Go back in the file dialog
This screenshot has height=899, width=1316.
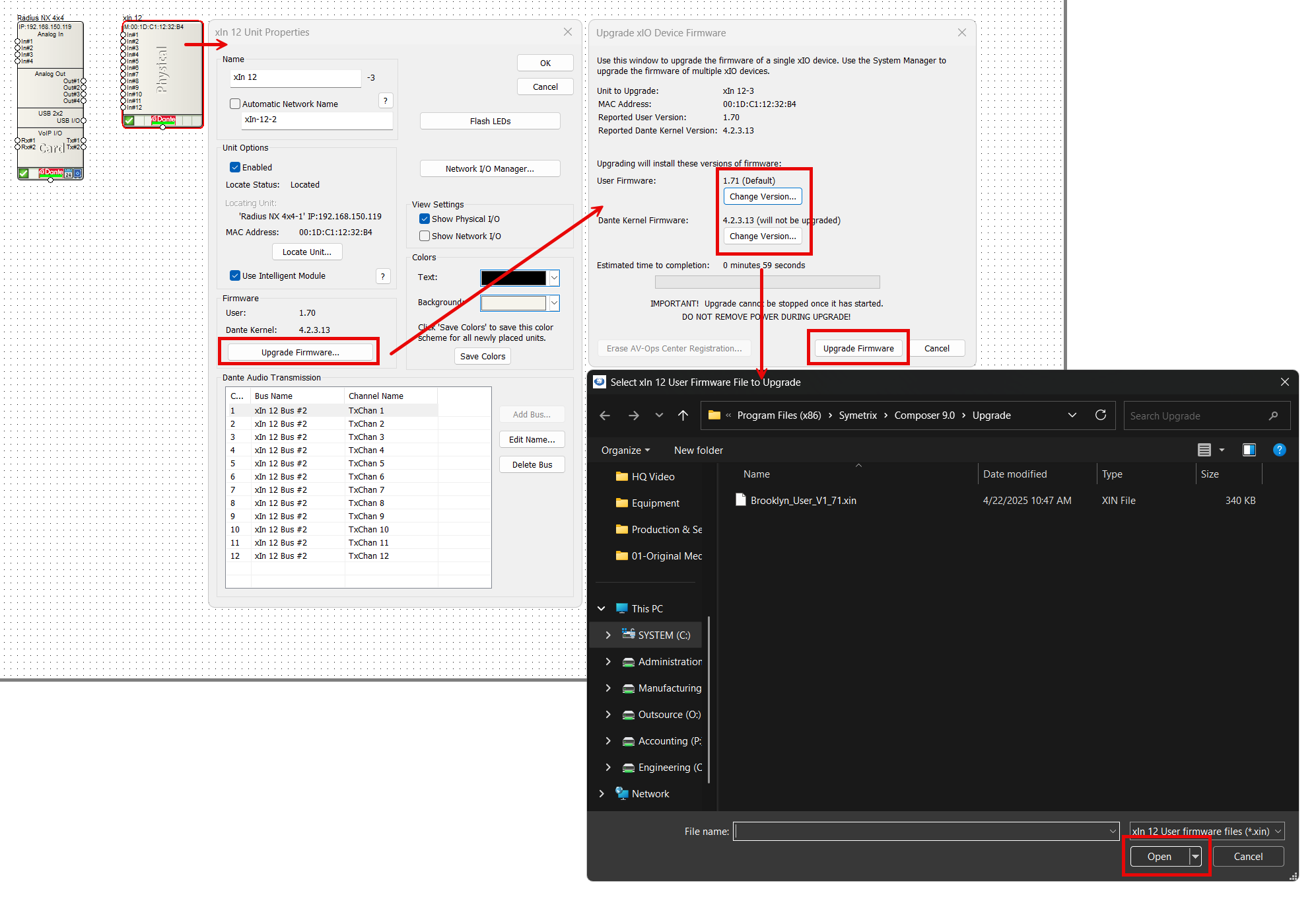605,415
